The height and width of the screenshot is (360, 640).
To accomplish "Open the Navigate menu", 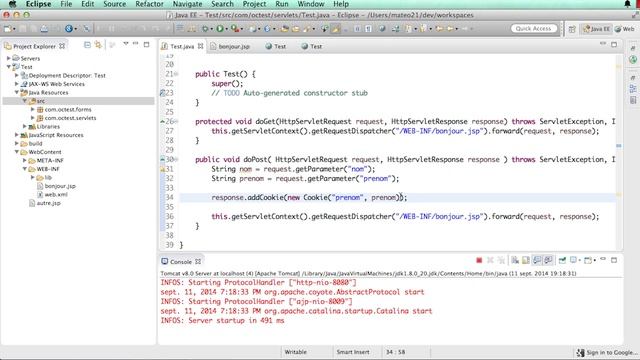I will [x=187, y=4].
